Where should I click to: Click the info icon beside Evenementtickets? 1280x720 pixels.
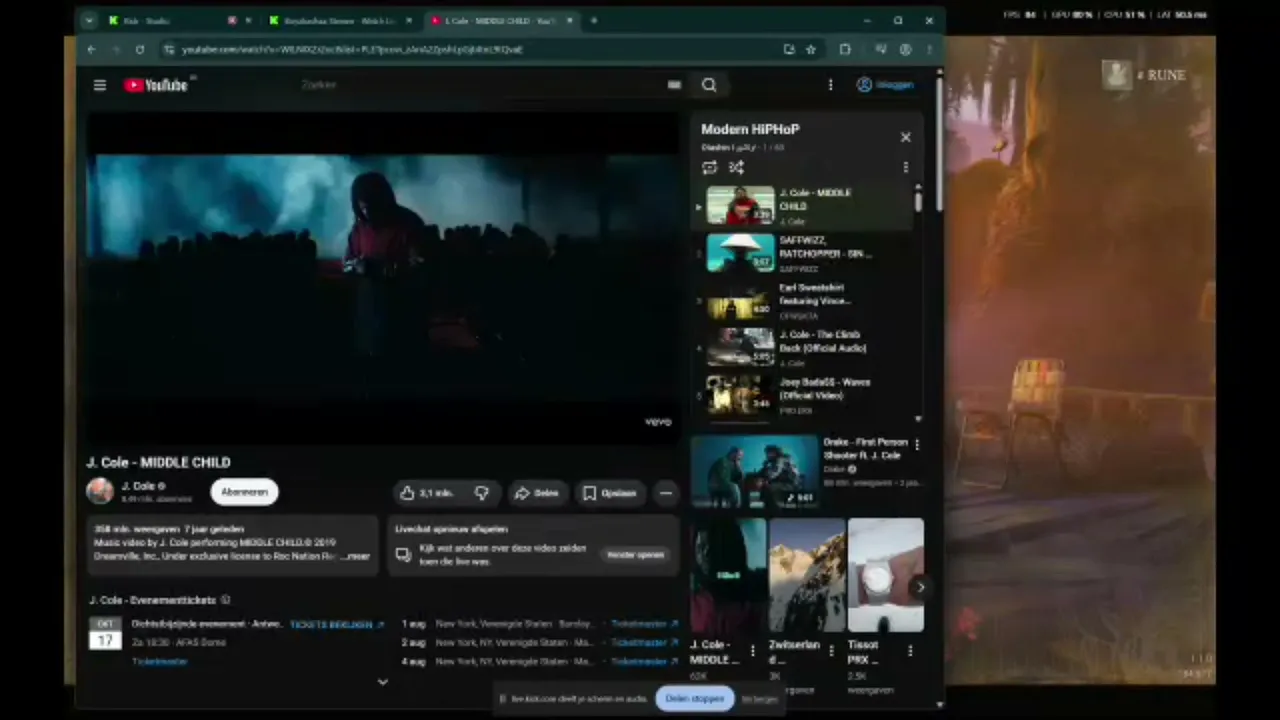click(x=226, y=600)
